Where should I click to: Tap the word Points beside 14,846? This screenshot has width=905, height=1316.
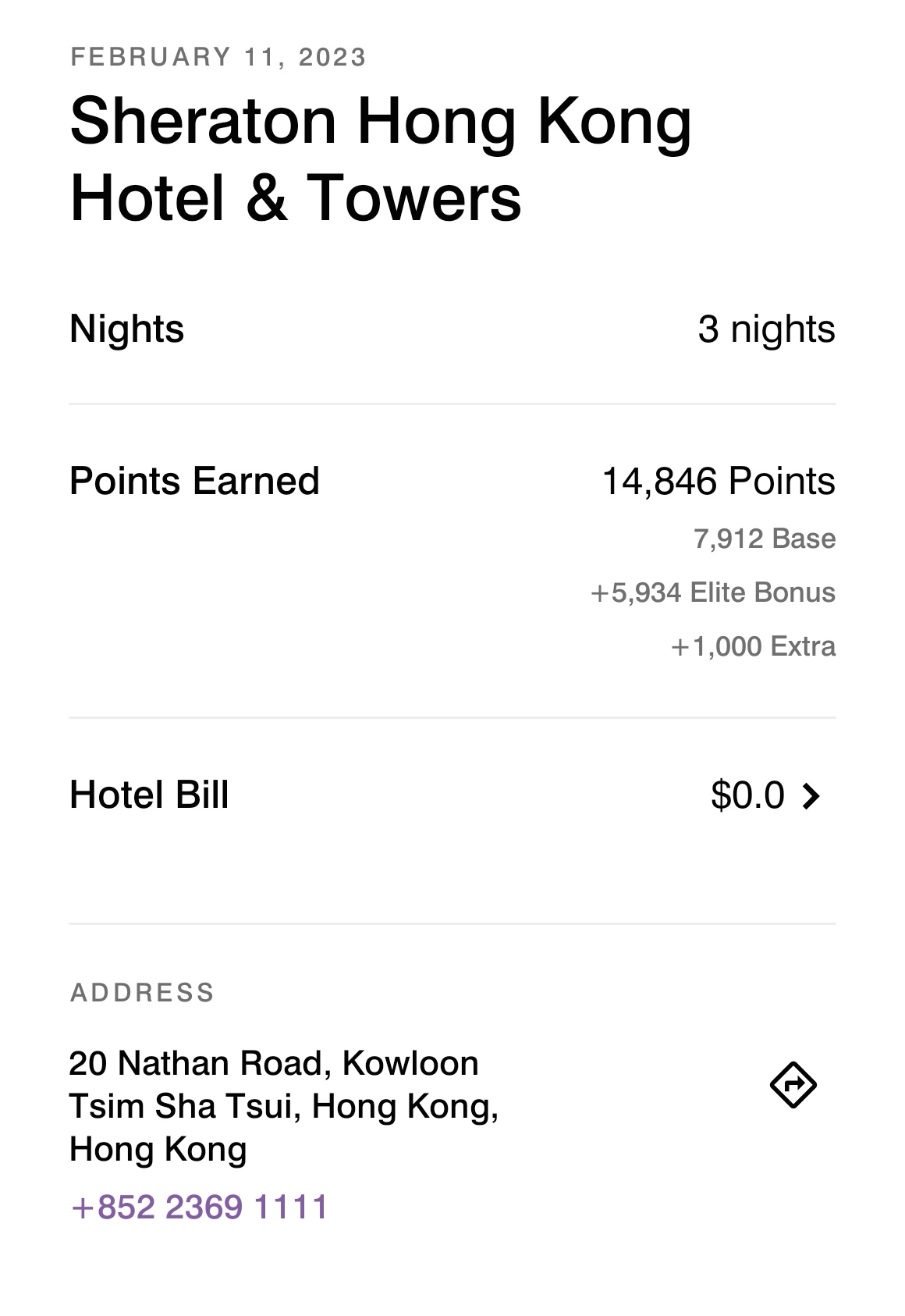click(782, 481)
